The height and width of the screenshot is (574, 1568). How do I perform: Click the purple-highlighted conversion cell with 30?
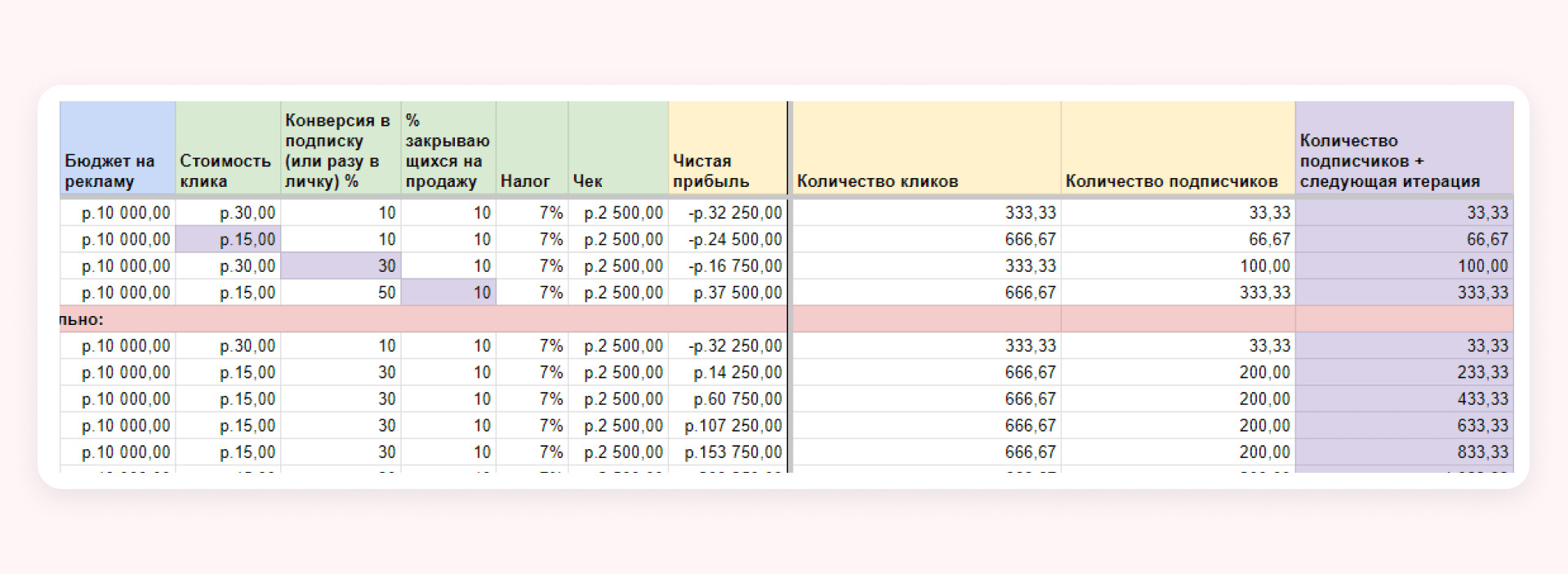coord(341,266)
